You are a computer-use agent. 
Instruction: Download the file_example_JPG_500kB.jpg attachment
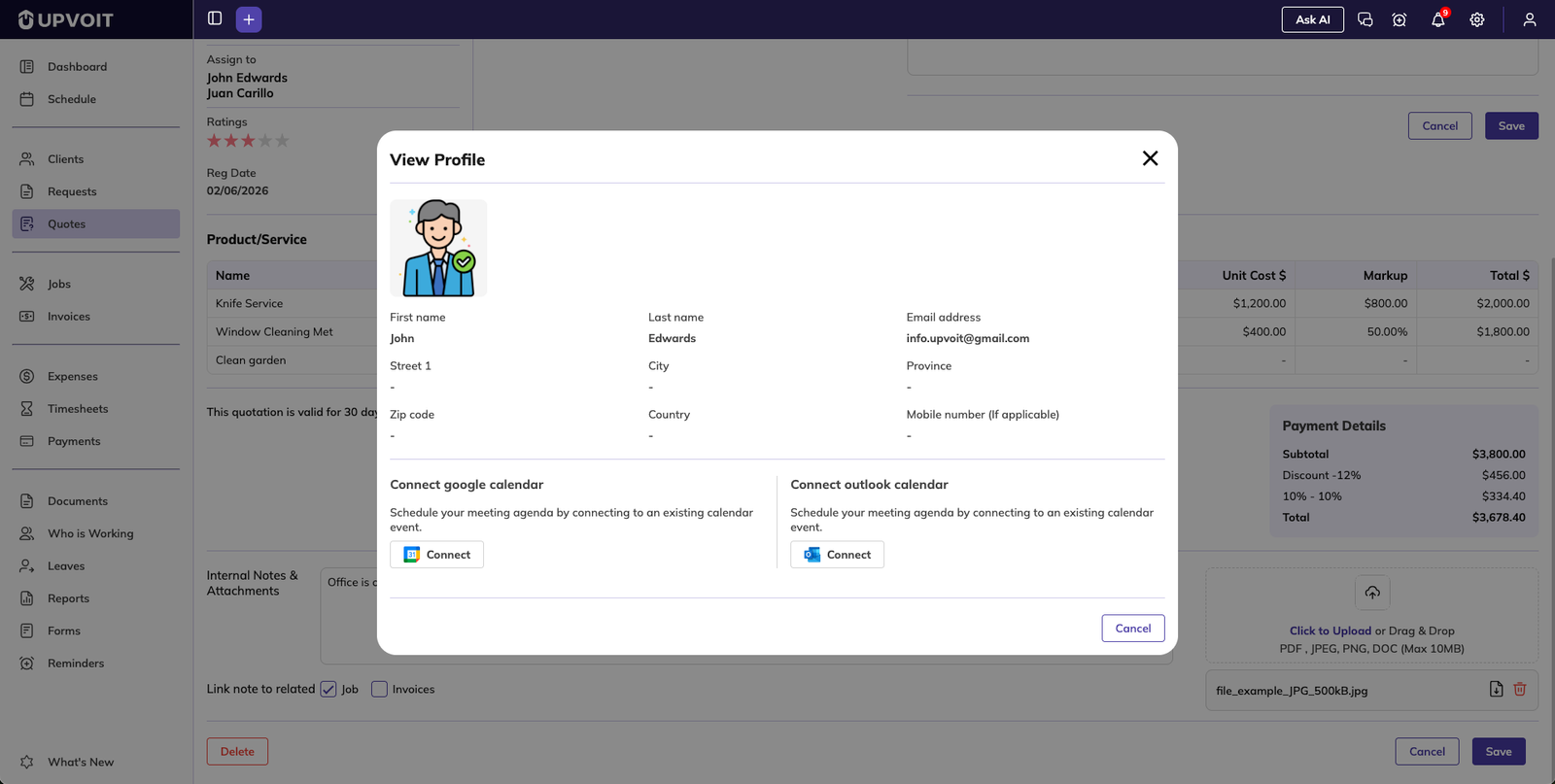click(1496, 689)
